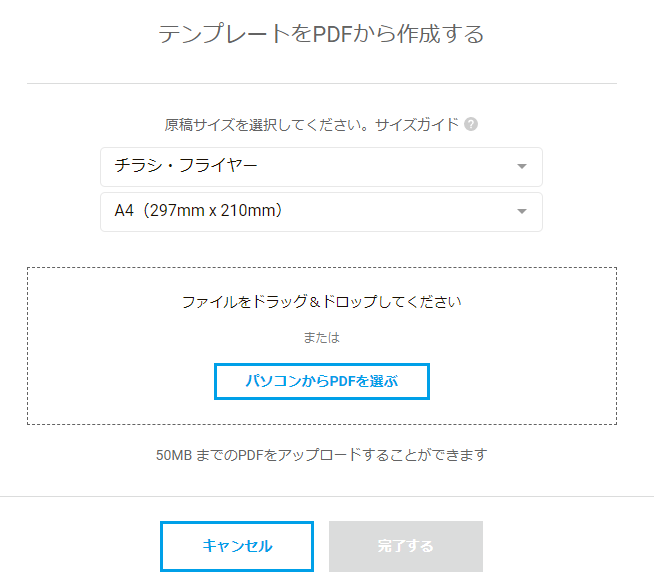Click the テンプレートをPDFから作成する heading
The image size is (654, 588).
point(321,34)
